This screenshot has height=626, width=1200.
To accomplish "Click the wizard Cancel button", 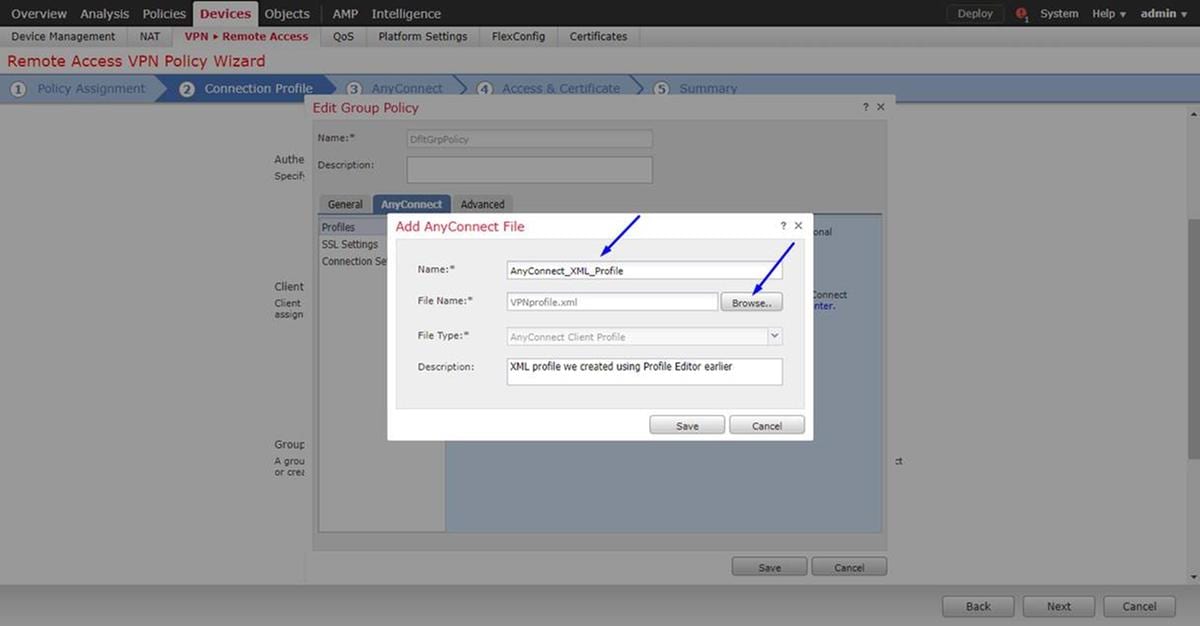I will tap(1140, 606).
